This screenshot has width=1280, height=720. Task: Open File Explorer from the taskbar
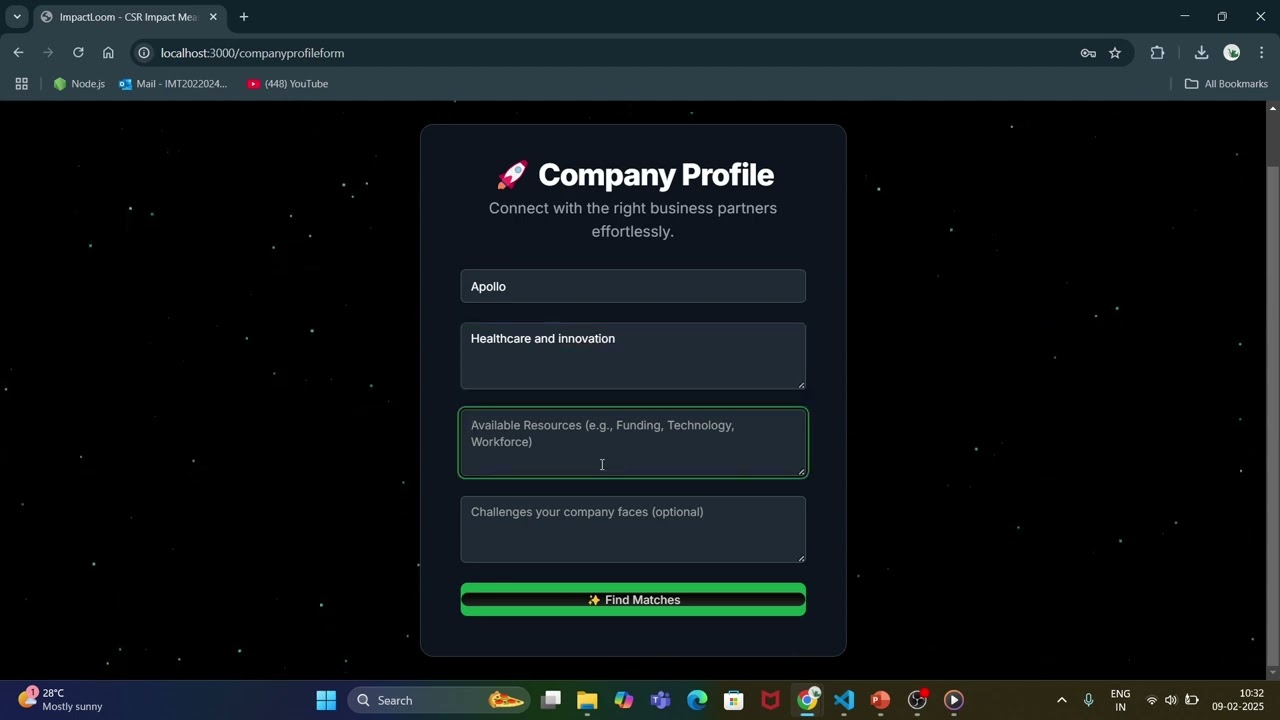coord(587,700)
